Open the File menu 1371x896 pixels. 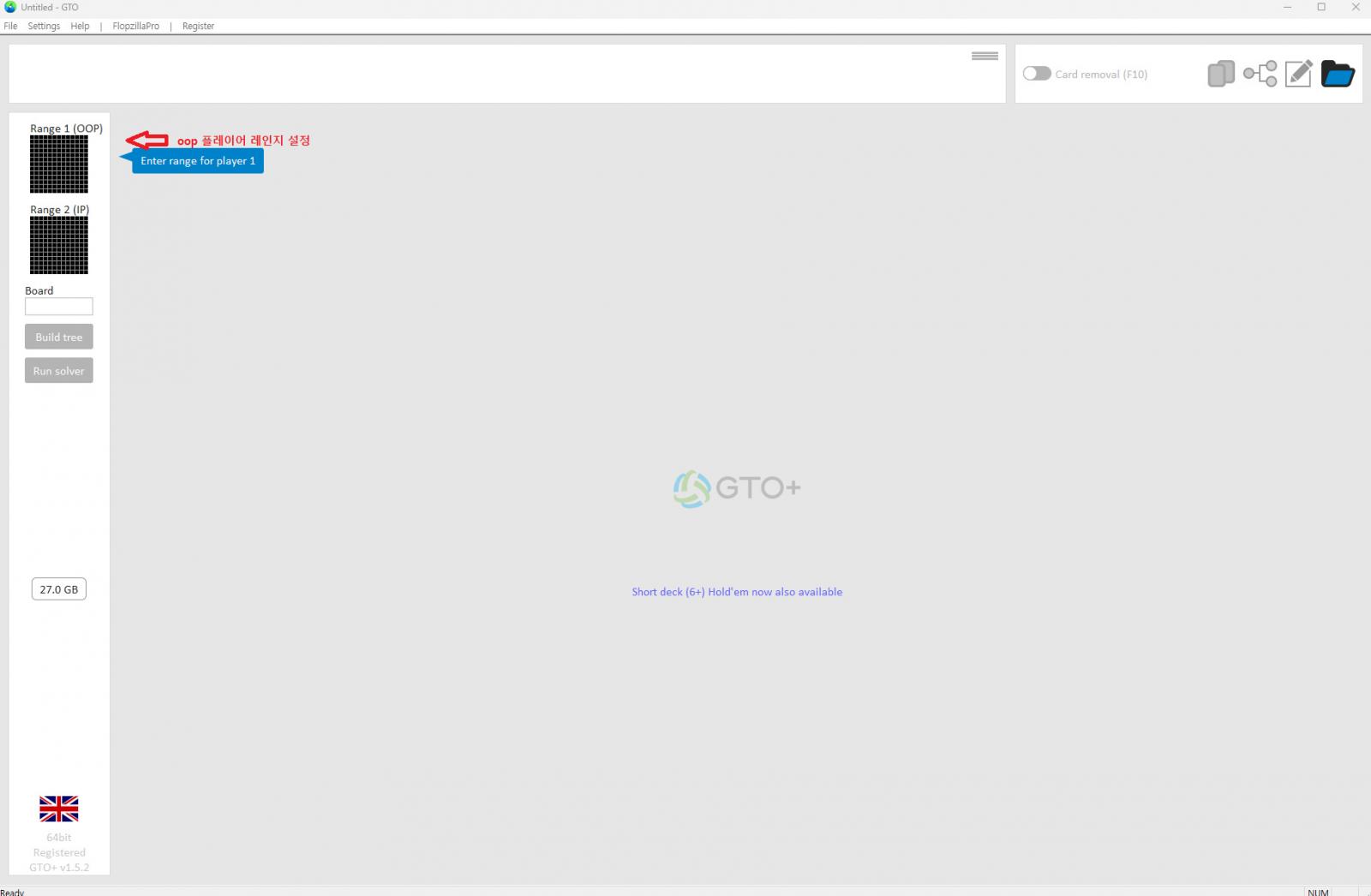10,27
